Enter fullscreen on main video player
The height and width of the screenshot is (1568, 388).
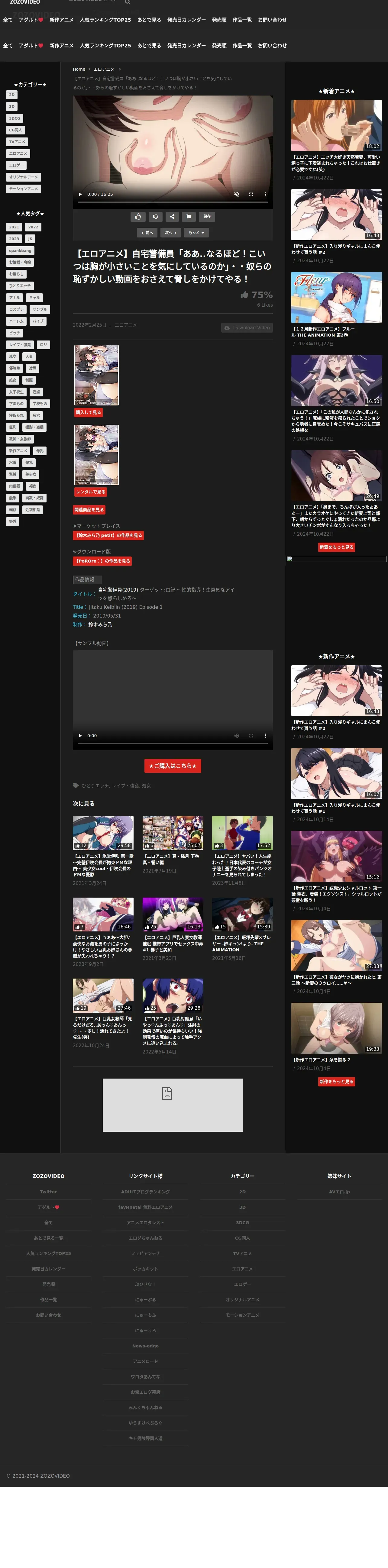pos(251,194)
